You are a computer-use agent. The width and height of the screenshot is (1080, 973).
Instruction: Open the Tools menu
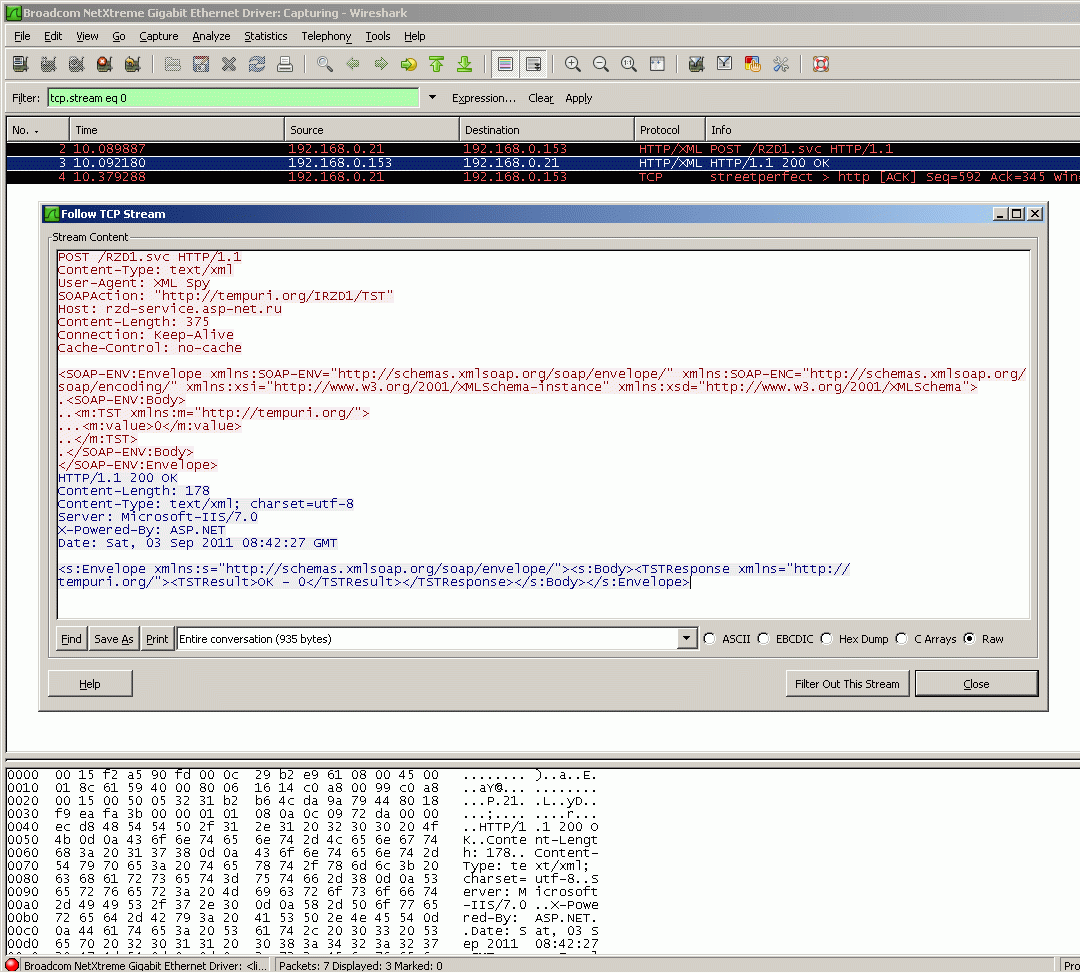[x=377, y=36]
